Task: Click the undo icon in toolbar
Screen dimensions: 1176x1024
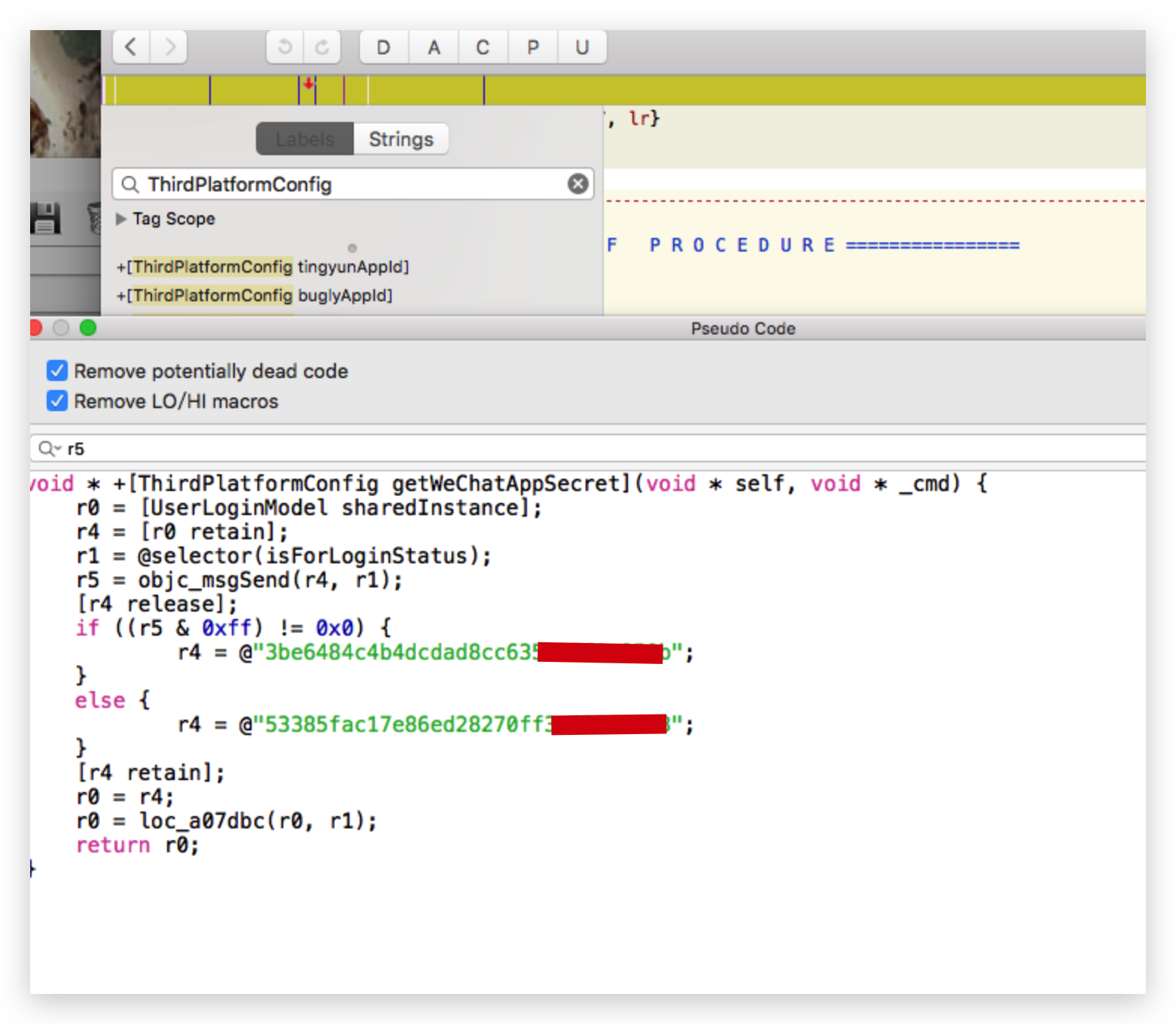Action: pyautogui.click(x=285, y=47)
